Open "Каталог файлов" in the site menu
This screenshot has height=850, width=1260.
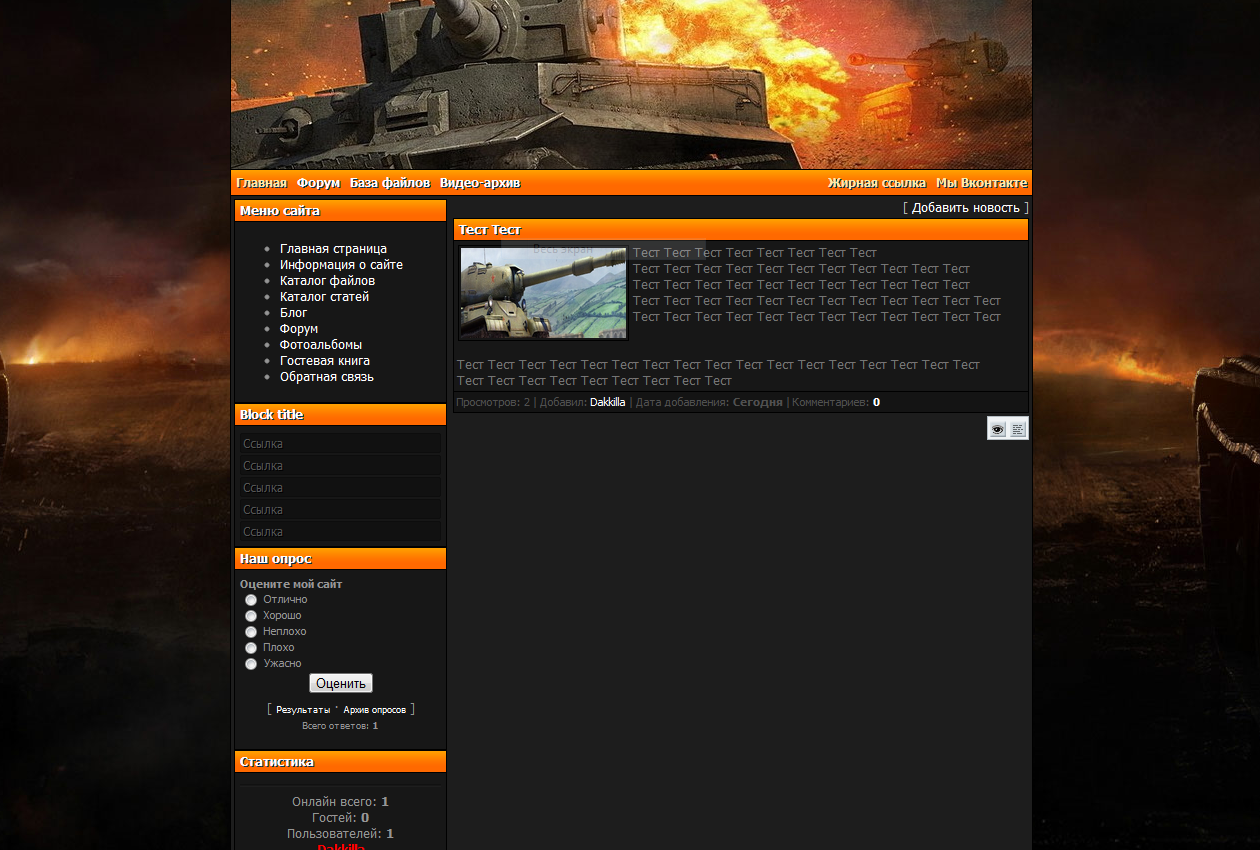coord(327,281)
